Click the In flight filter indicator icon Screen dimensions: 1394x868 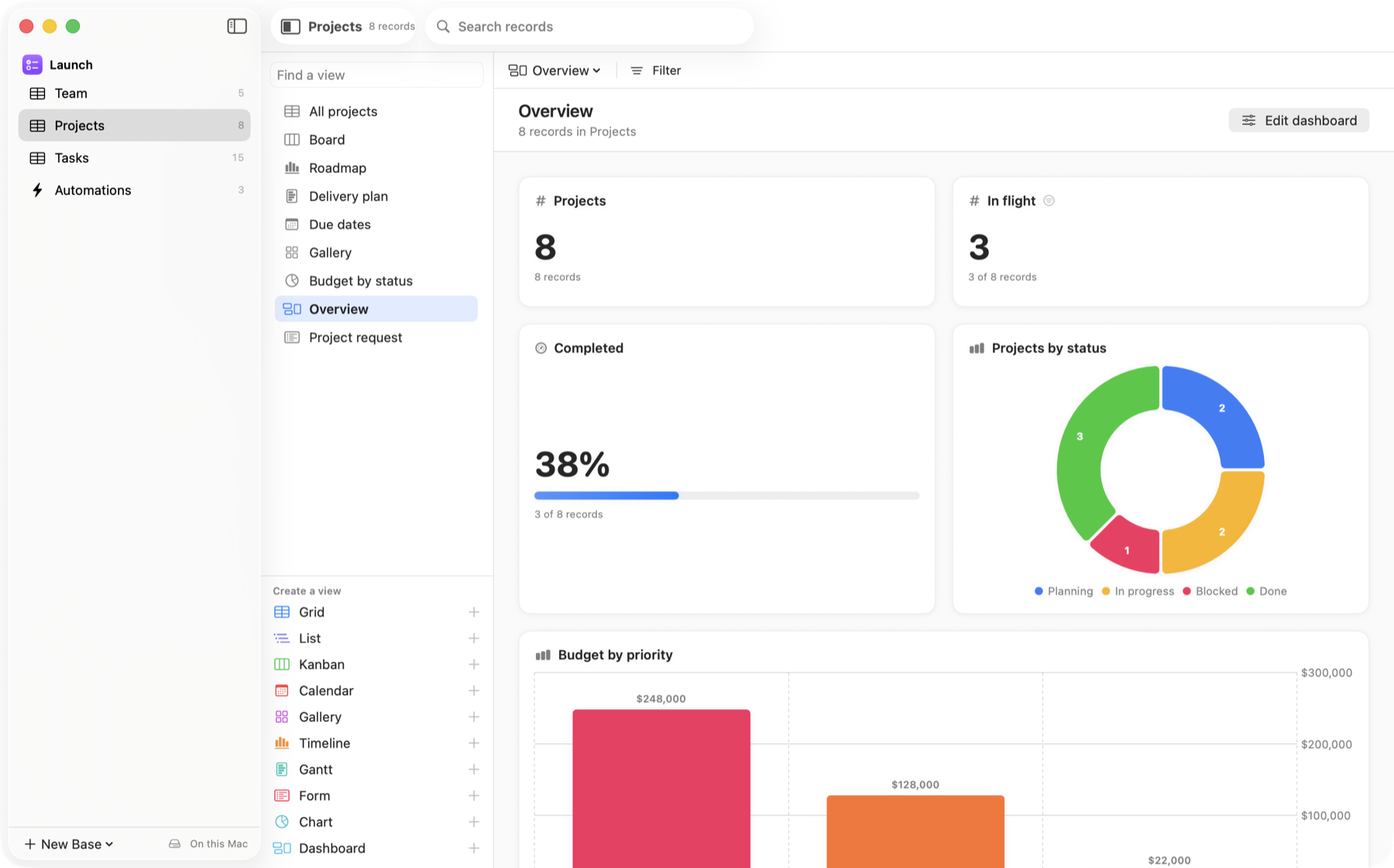(x=1049, y=201)
